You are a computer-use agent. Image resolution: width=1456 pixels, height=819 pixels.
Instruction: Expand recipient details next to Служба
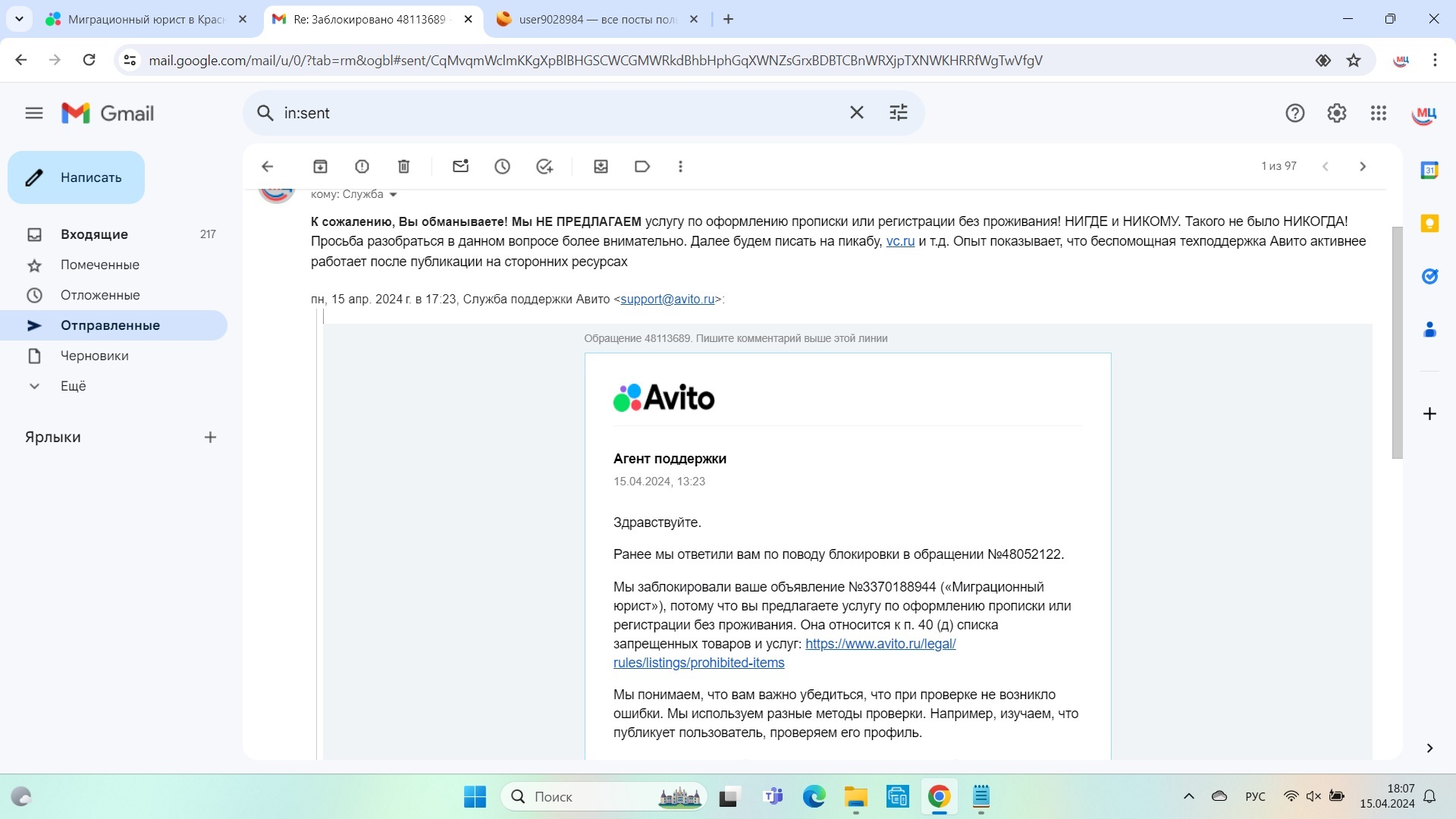click(x=393, y=195)
